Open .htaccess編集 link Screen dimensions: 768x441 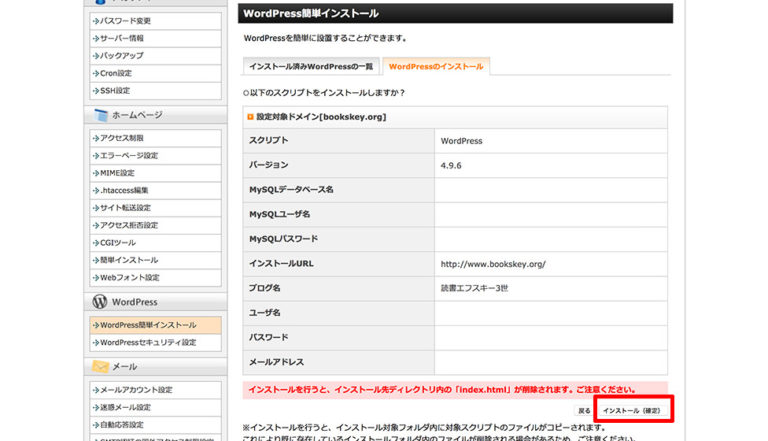pos(156,191)
